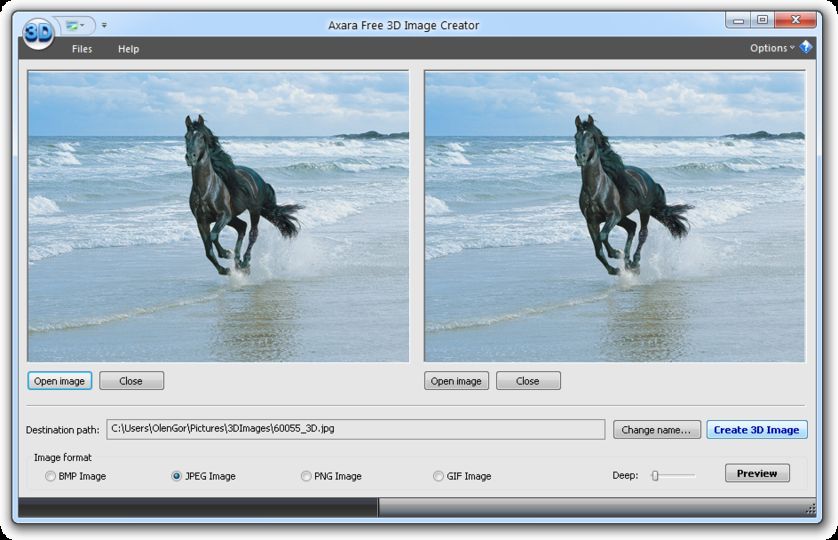Select the JPEG Image radio button

tap(178, 476)
